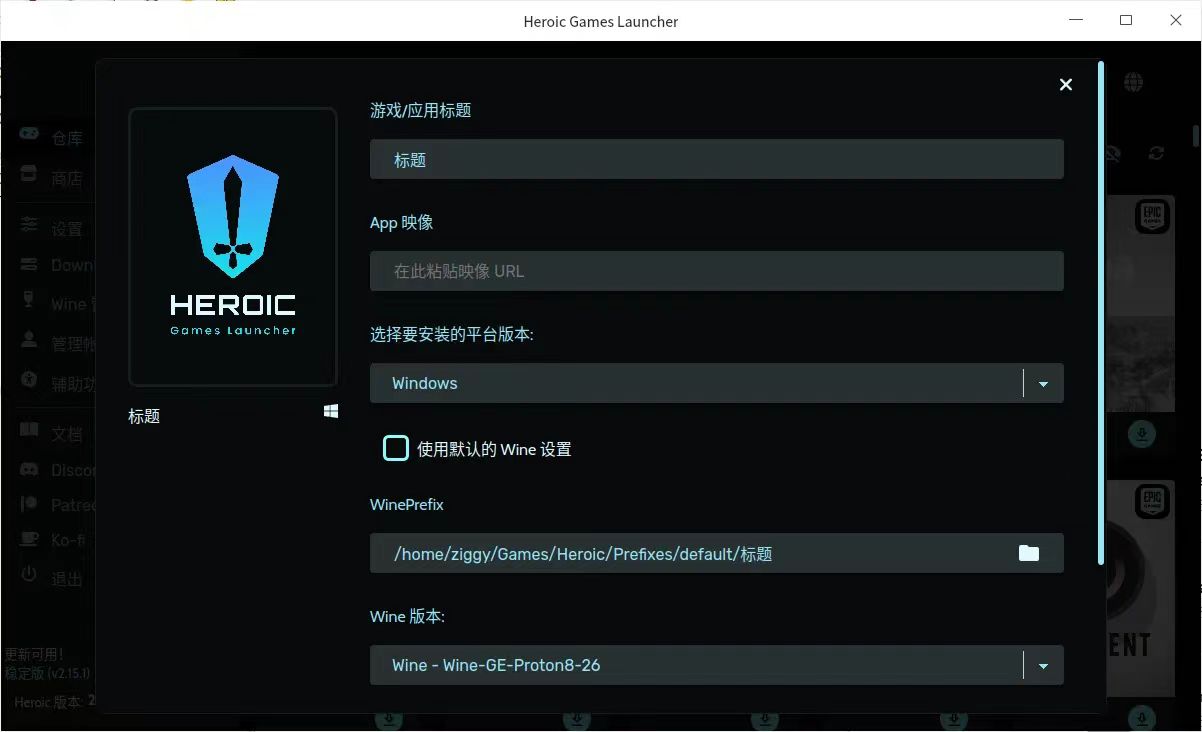Image resolution: width=1202 pixels, height=732 pixels.
Task: Open the Patreon sidebar link
Action: pyautogui.click(x=57, y=505)
